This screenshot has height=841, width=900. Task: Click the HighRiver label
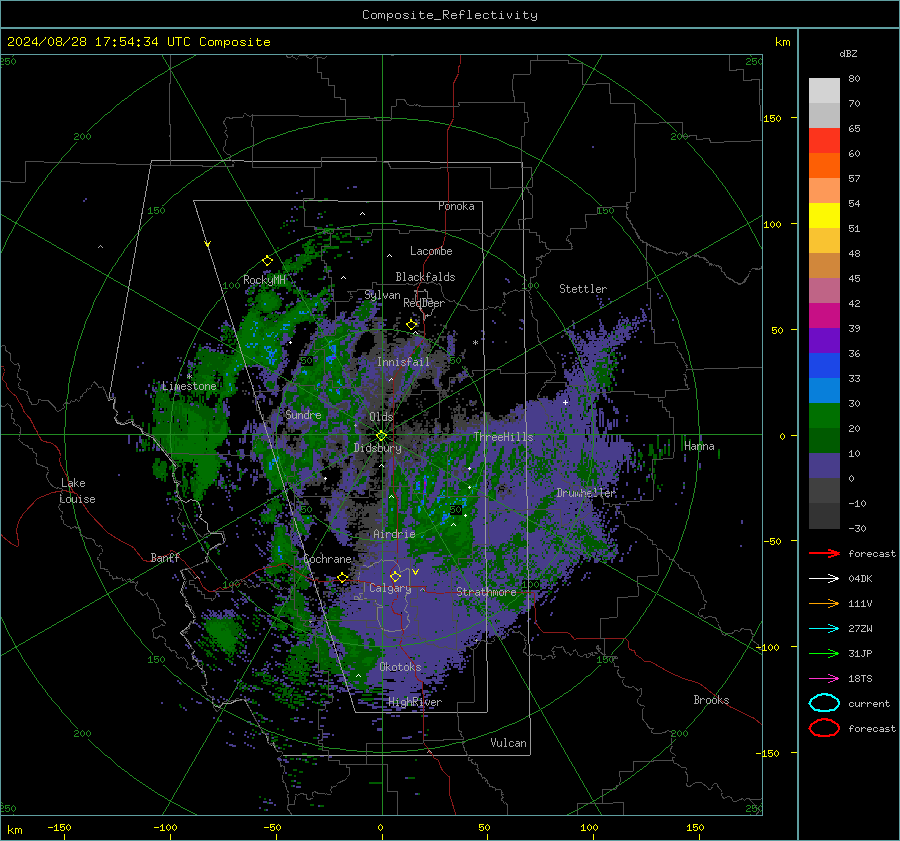click(x=415, y=702)
